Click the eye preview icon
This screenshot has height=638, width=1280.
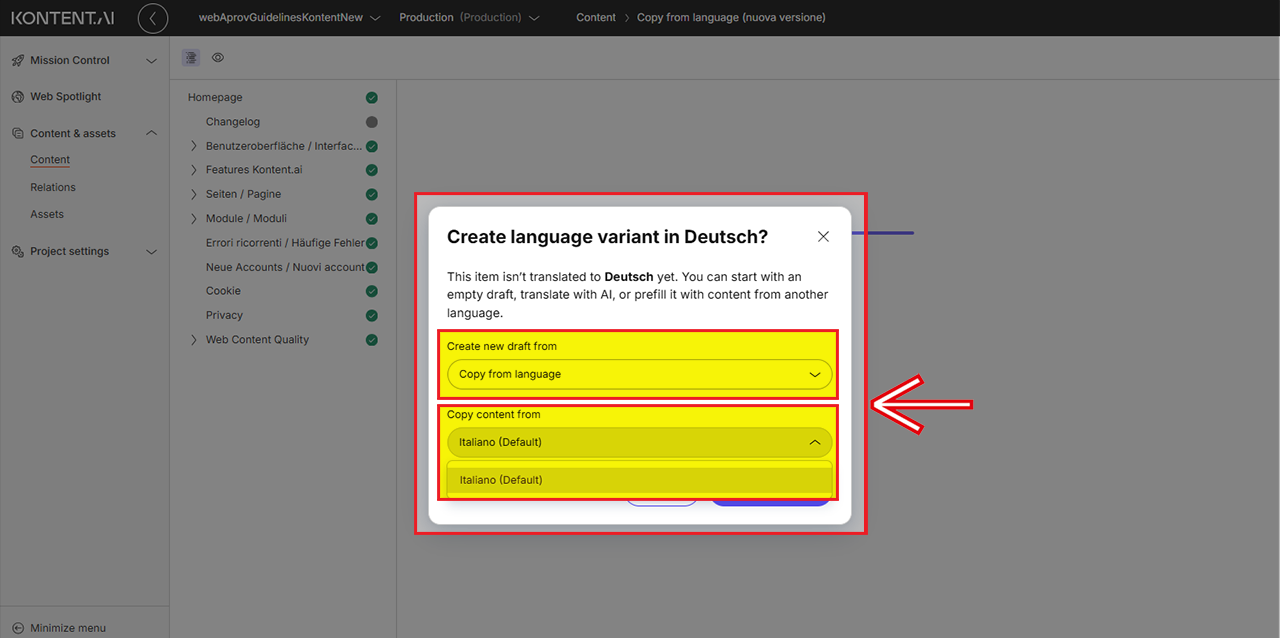[x=218, y=58]
